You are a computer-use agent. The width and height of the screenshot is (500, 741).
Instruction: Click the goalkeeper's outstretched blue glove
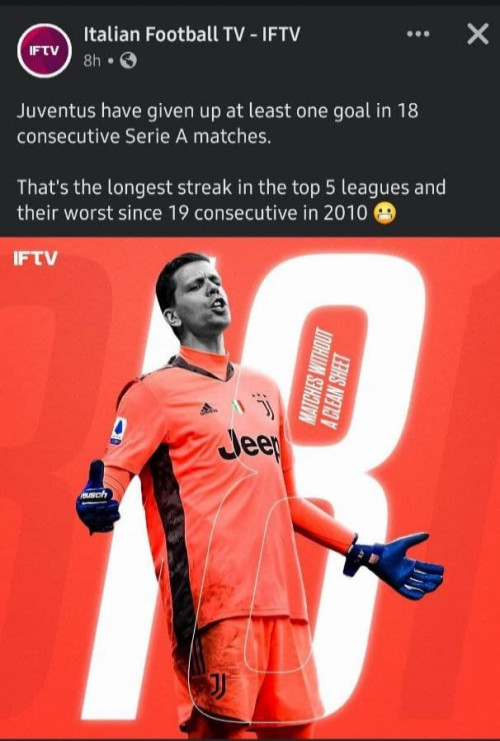click(x=394, y=565)
